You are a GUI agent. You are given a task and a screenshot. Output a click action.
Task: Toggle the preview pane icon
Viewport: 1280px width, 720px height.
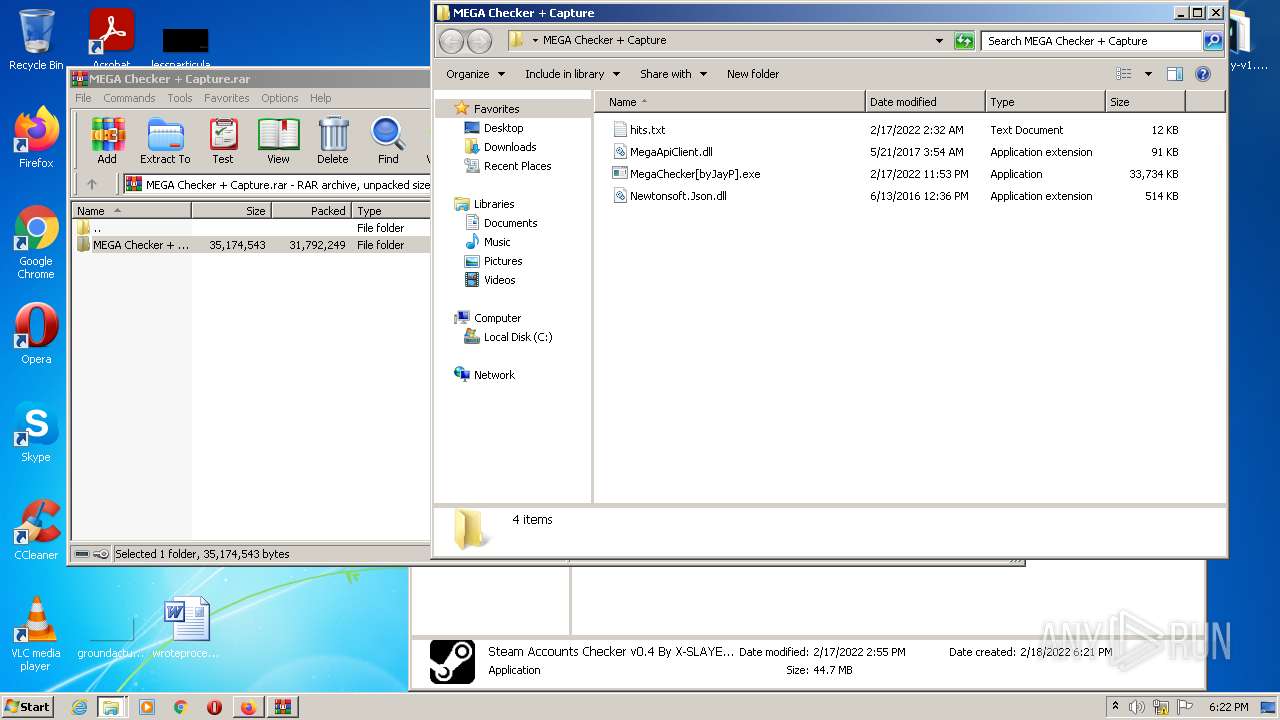pos(1175,74)
